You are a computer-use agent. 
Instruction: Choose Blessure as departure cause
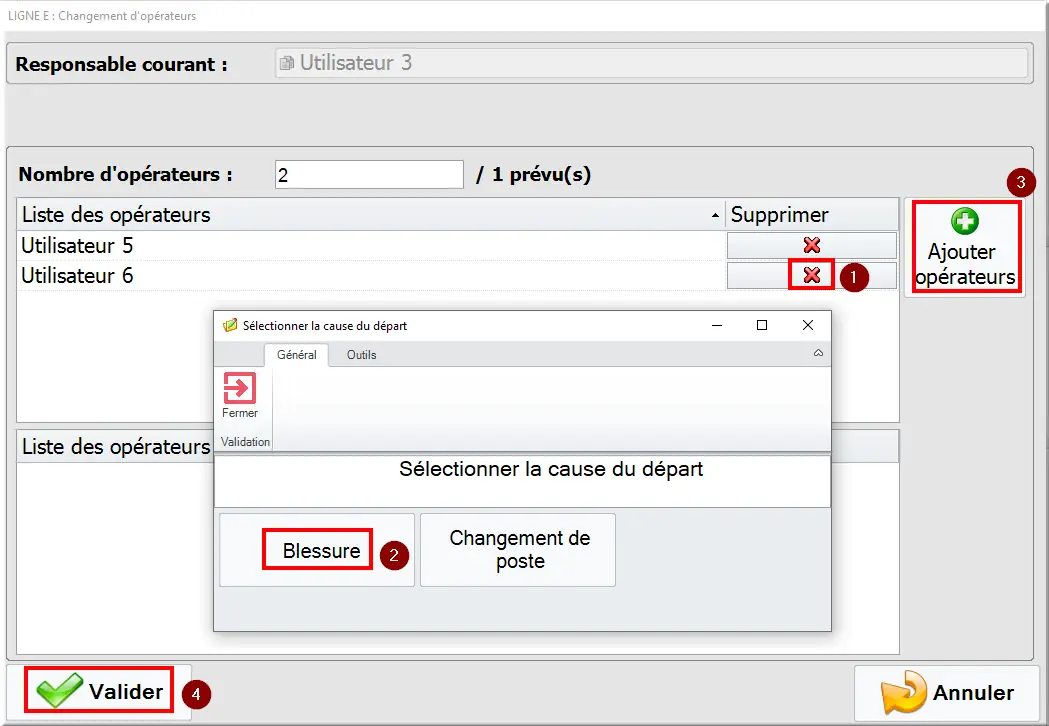coord(317,550)
